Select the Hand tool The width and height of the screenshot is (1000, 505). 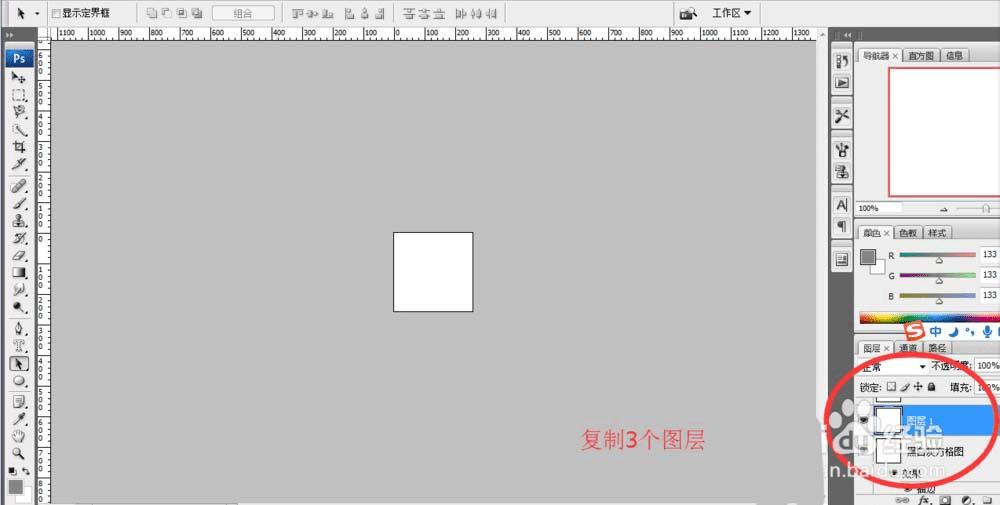pyautogui.click(x=19, y=437)
